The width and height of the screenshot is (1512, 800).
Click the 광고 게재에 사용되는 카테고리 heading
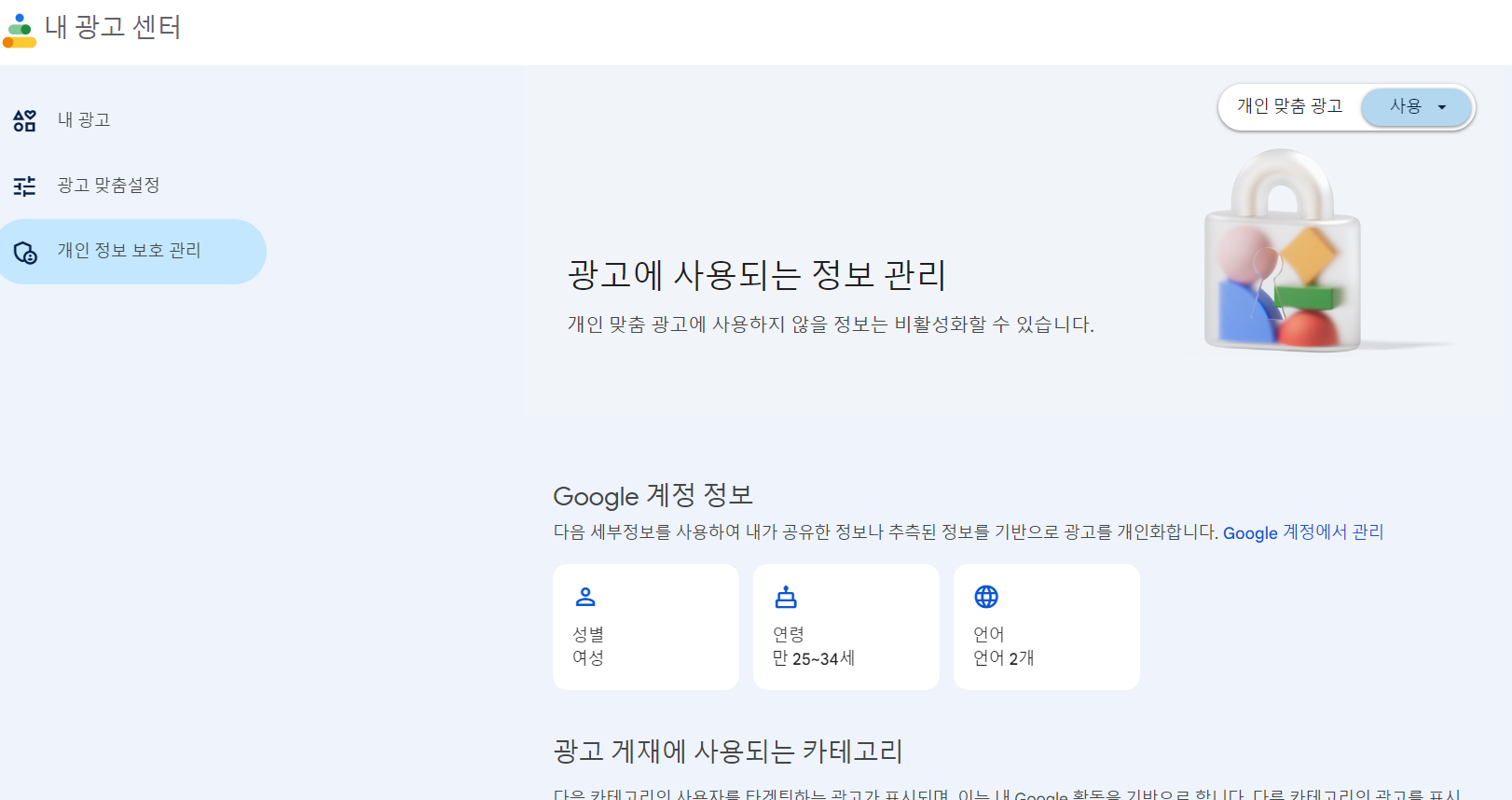click(728, 752)
